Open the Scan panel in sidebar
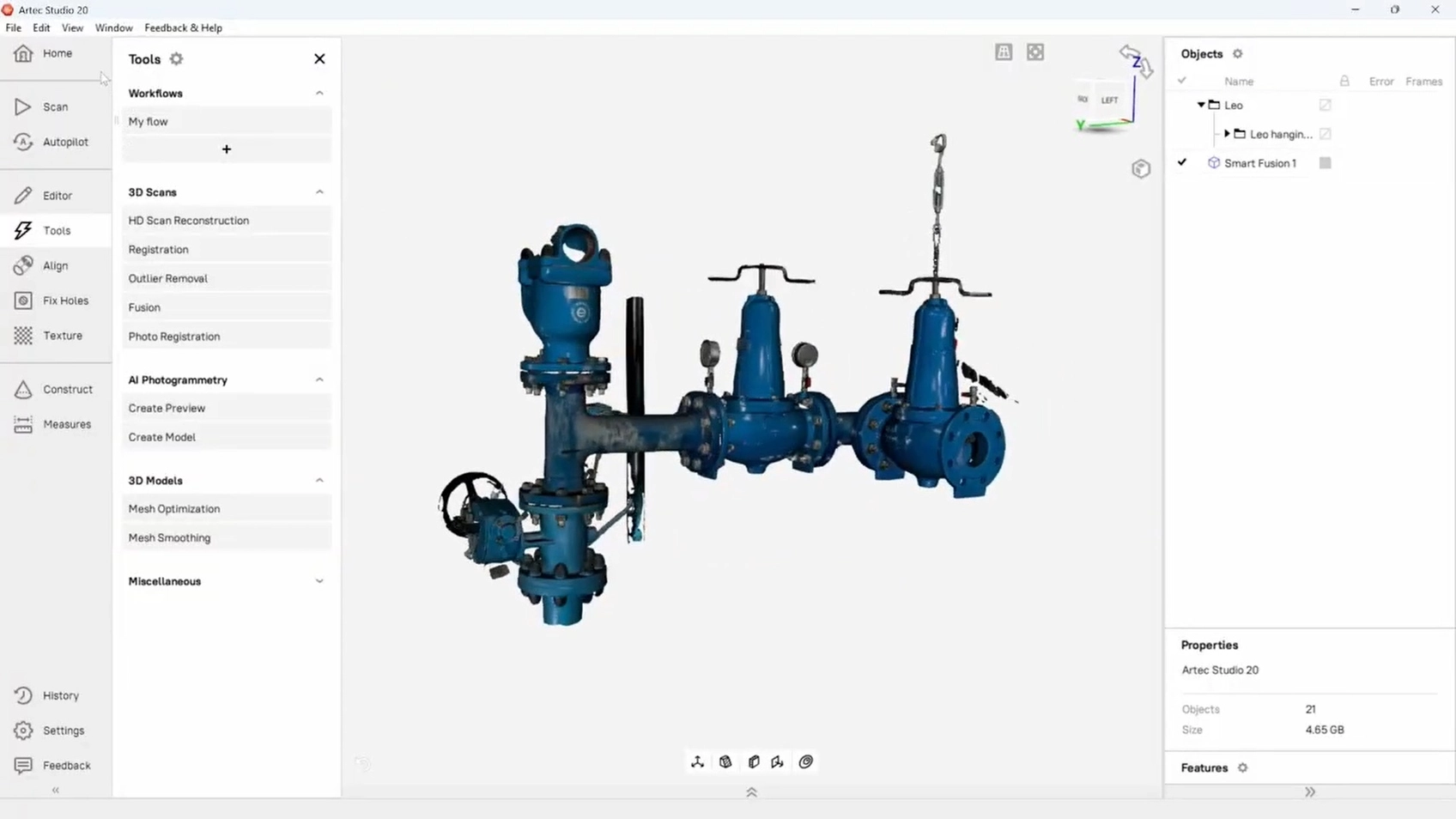Viewport: 1456px width, 819px height. pos(54,107)
